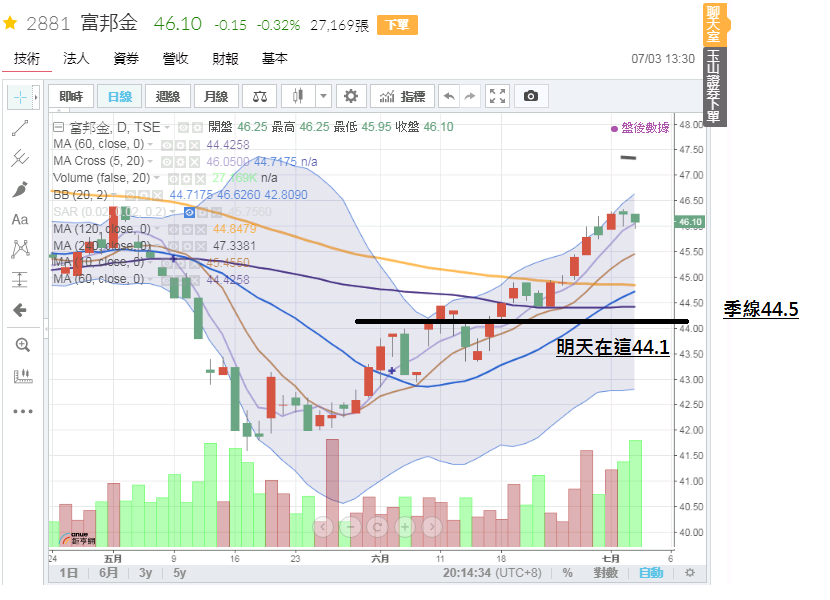Select the 即時 realtime interval

coord(71,96)
